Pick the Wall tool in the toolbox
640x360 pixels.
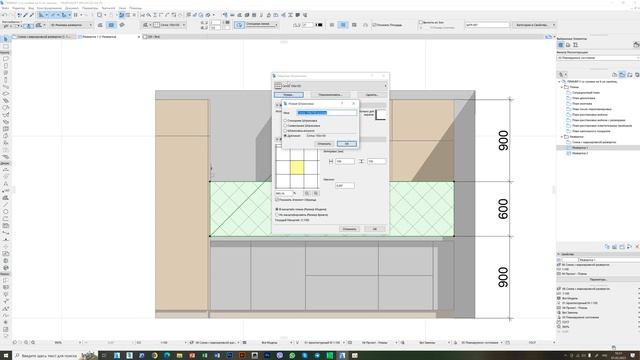5,59
